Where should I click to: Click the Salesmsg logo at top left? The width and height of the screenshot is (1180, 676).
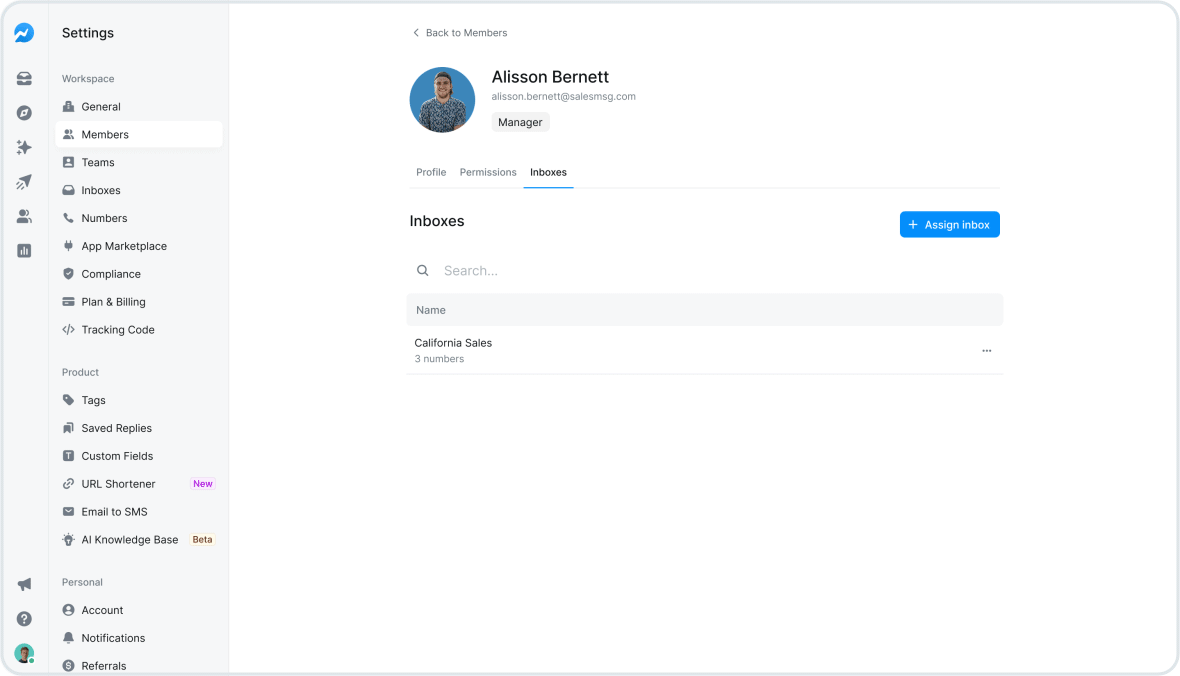(24, 32)
